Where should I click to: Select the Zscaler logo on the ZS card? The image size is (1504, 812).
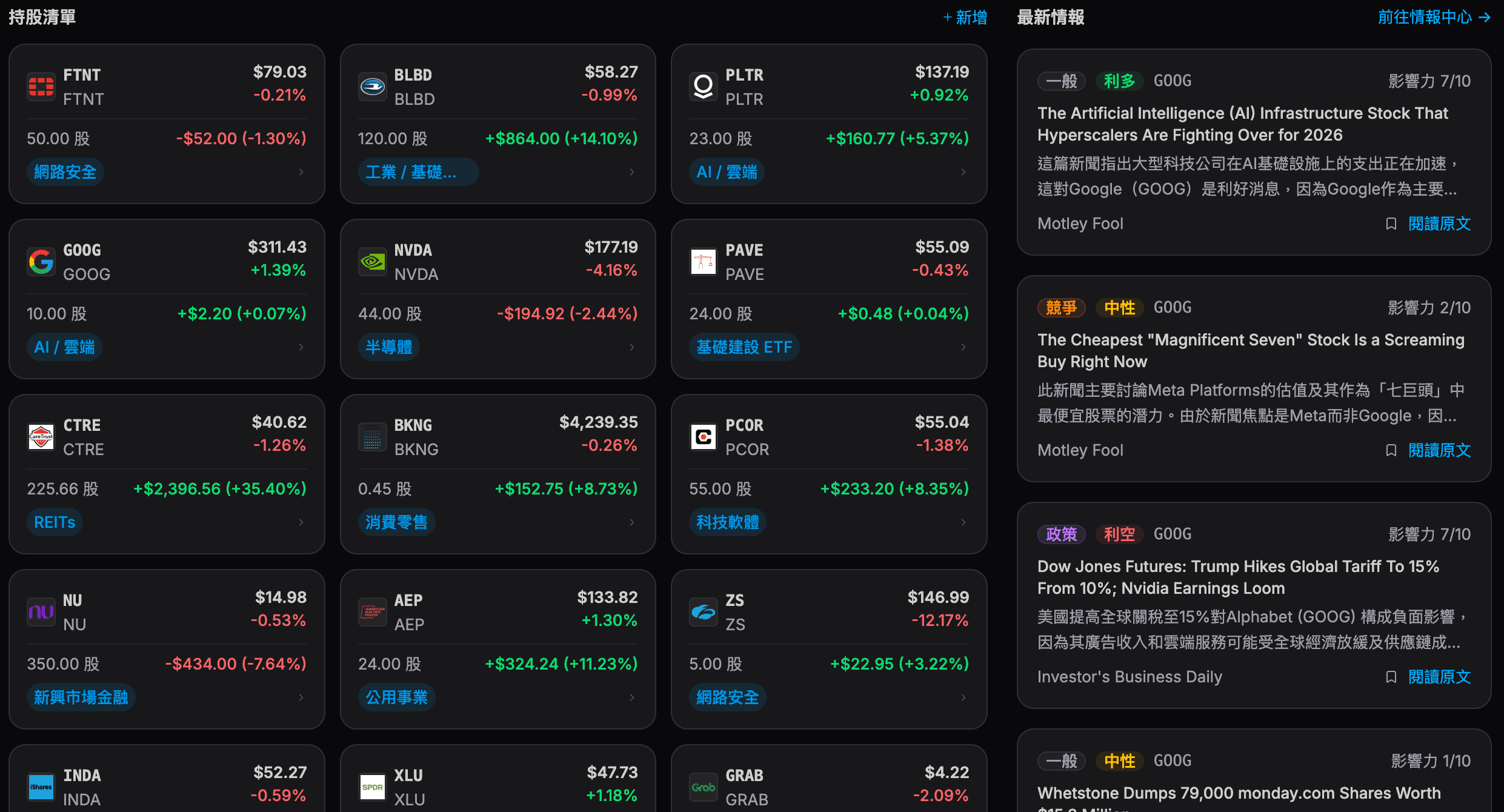tap(703, 612)
